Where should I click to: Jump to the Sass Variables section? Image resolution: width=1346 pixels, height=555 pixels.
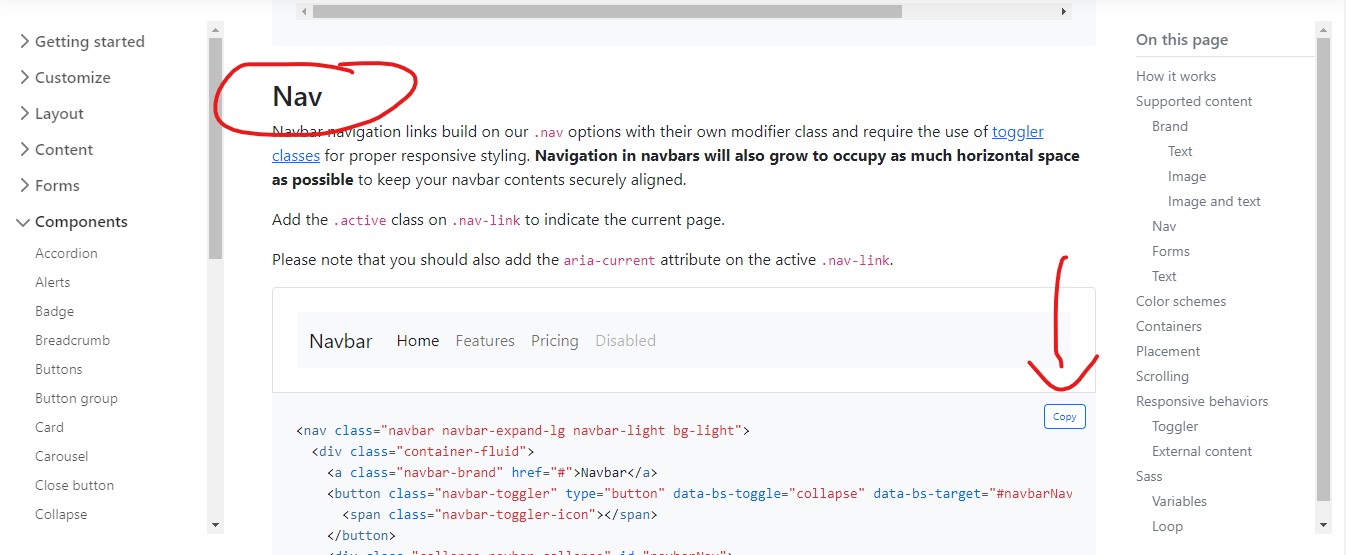1179,501
